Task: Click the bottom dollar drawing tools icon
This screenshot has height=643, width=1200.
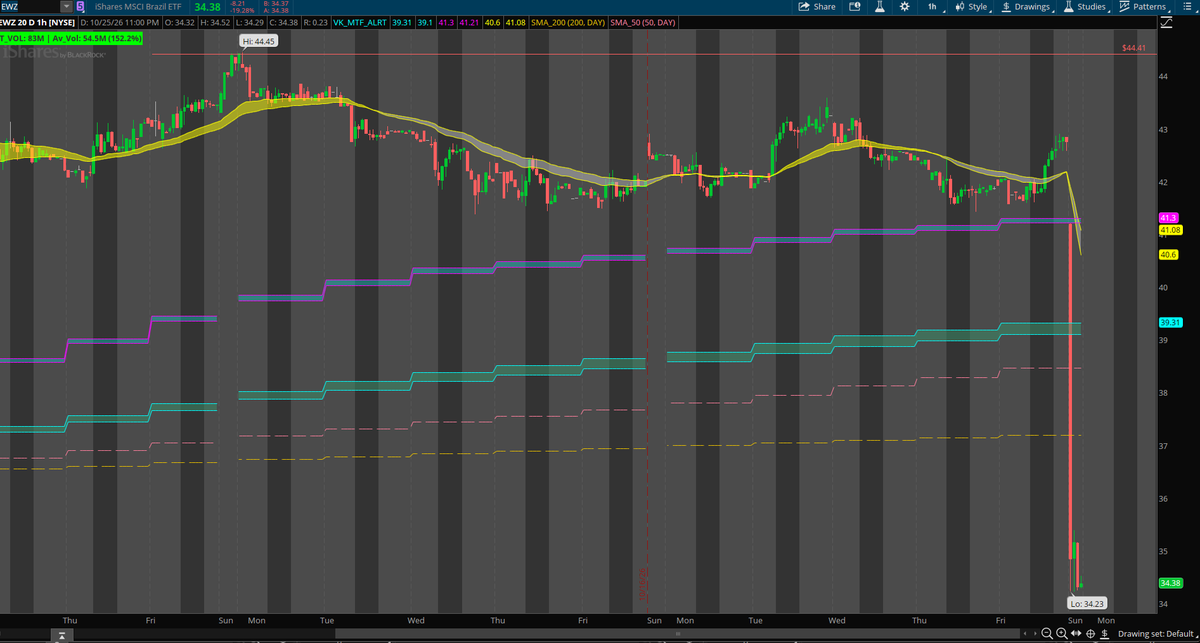Action: (x=1104, y=634)
